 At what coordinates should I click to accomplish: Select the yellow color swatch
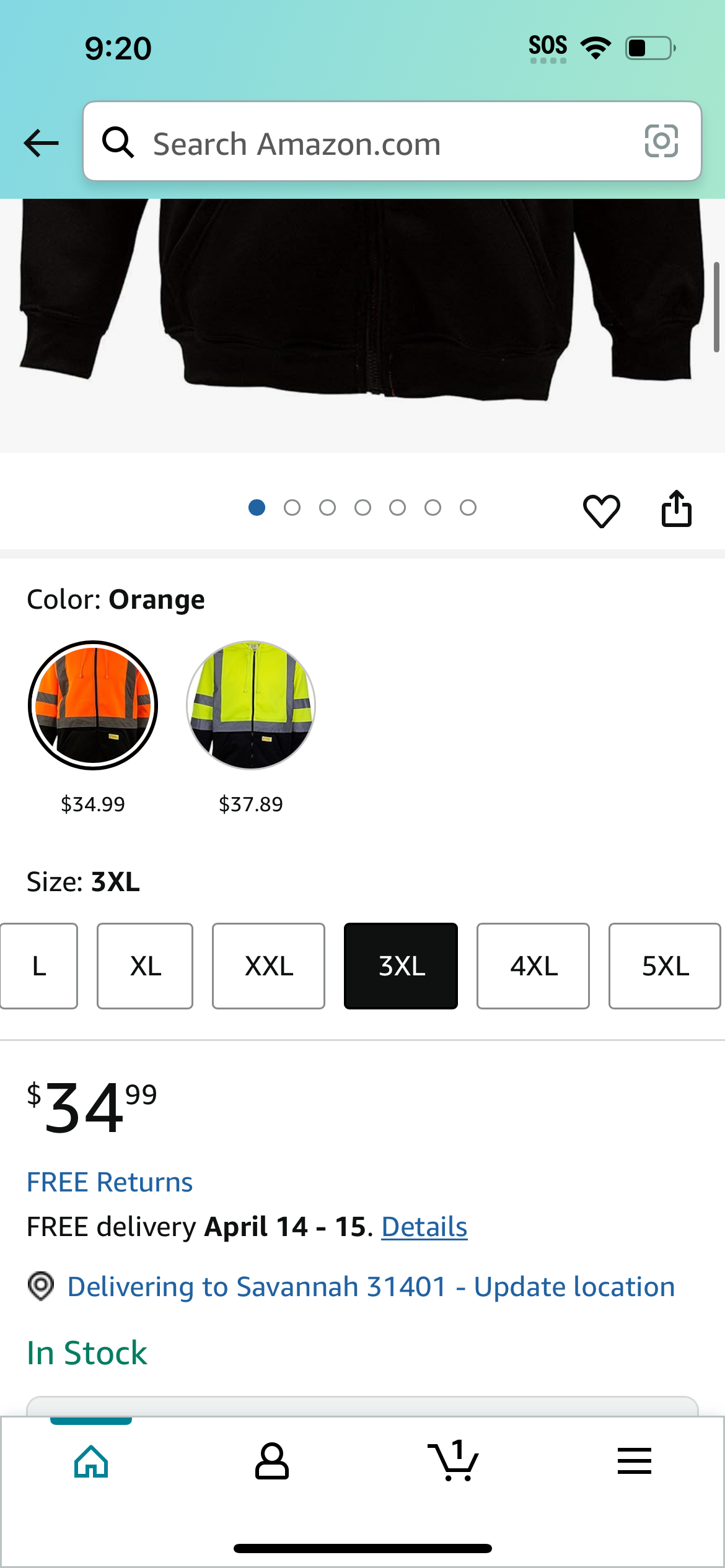[251, 705]
